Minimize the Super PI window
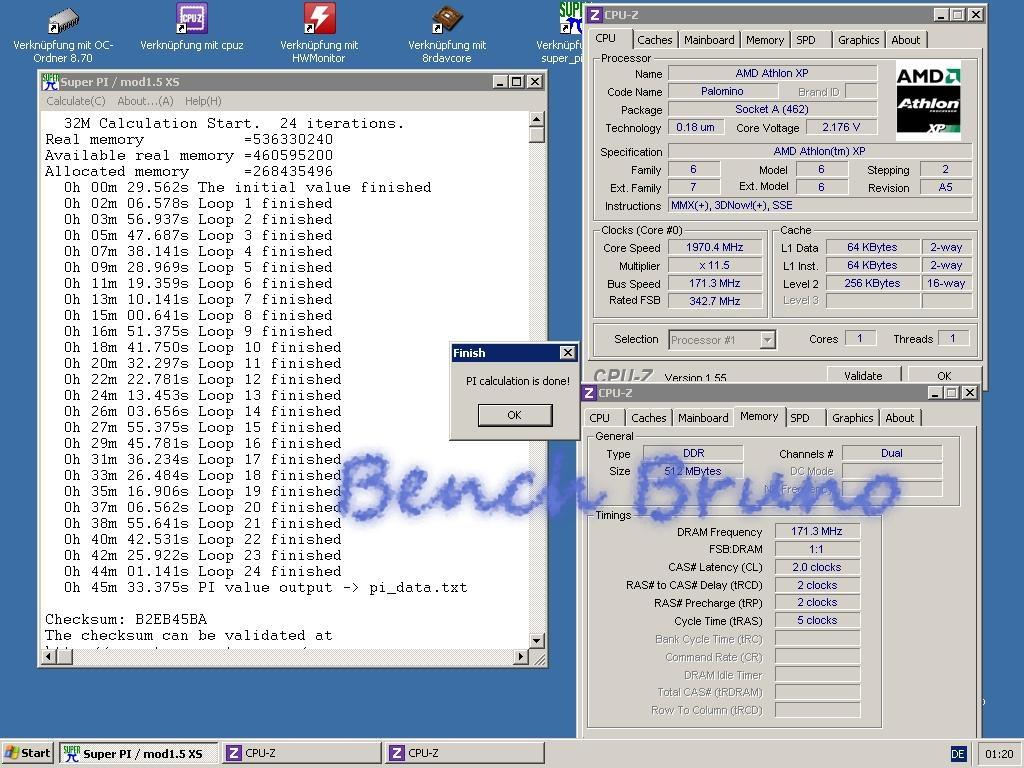 point(500,82)
